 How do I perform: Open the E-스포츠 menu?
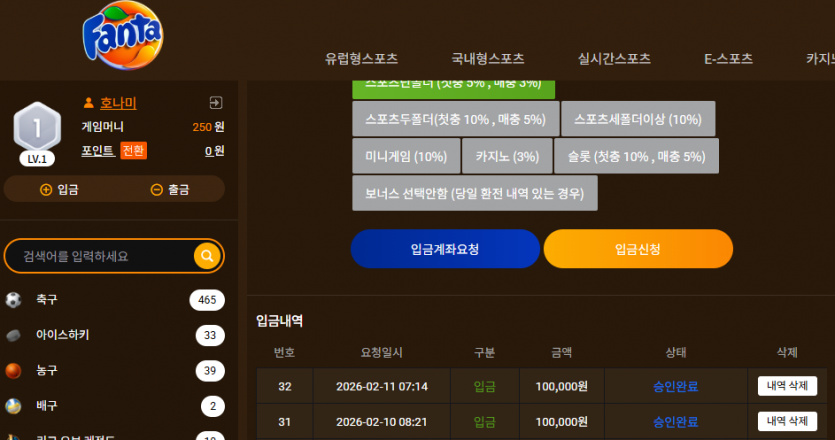point(728,59)
